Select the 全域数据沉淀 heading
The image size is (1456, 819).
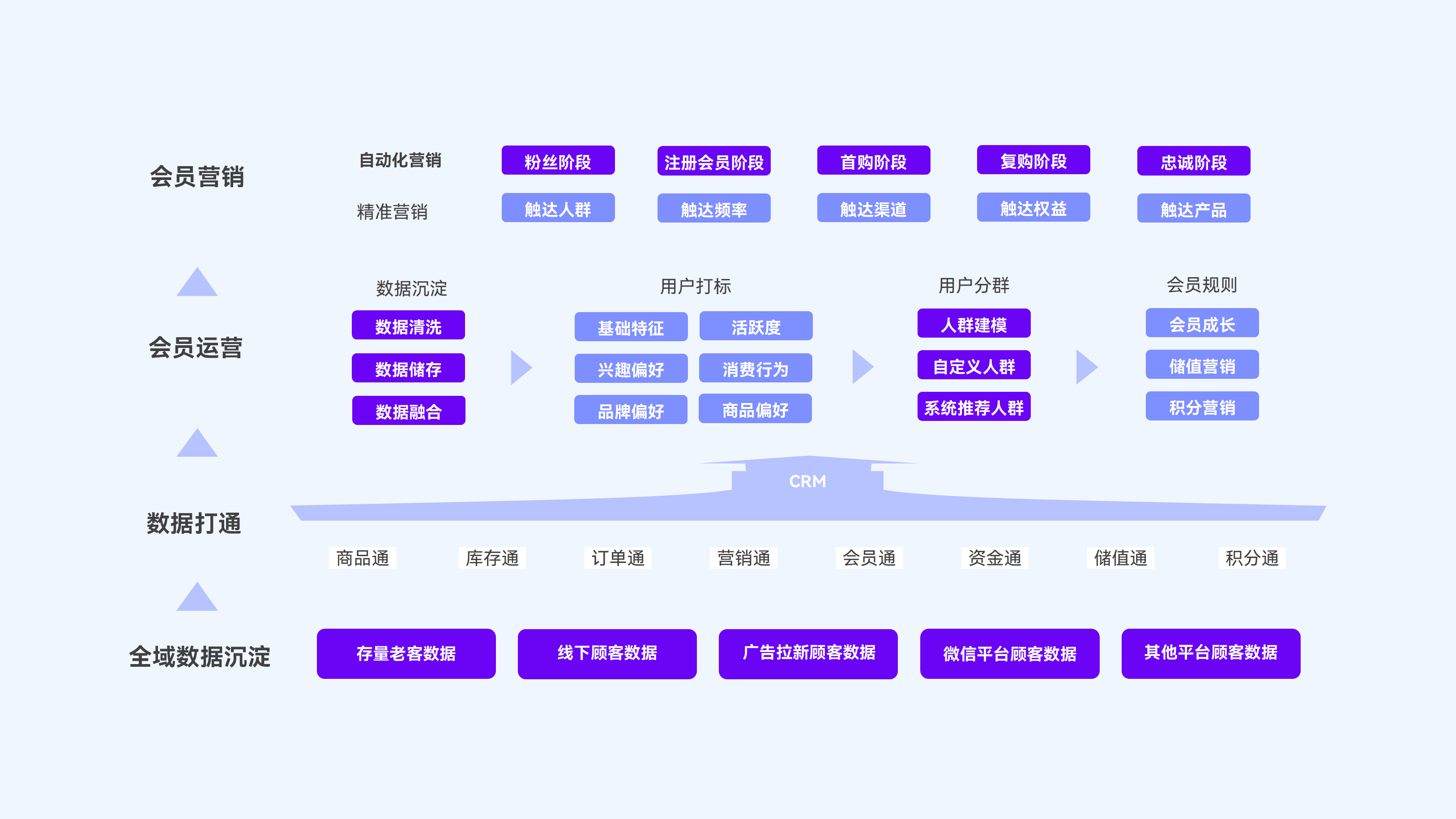[200, 656]
